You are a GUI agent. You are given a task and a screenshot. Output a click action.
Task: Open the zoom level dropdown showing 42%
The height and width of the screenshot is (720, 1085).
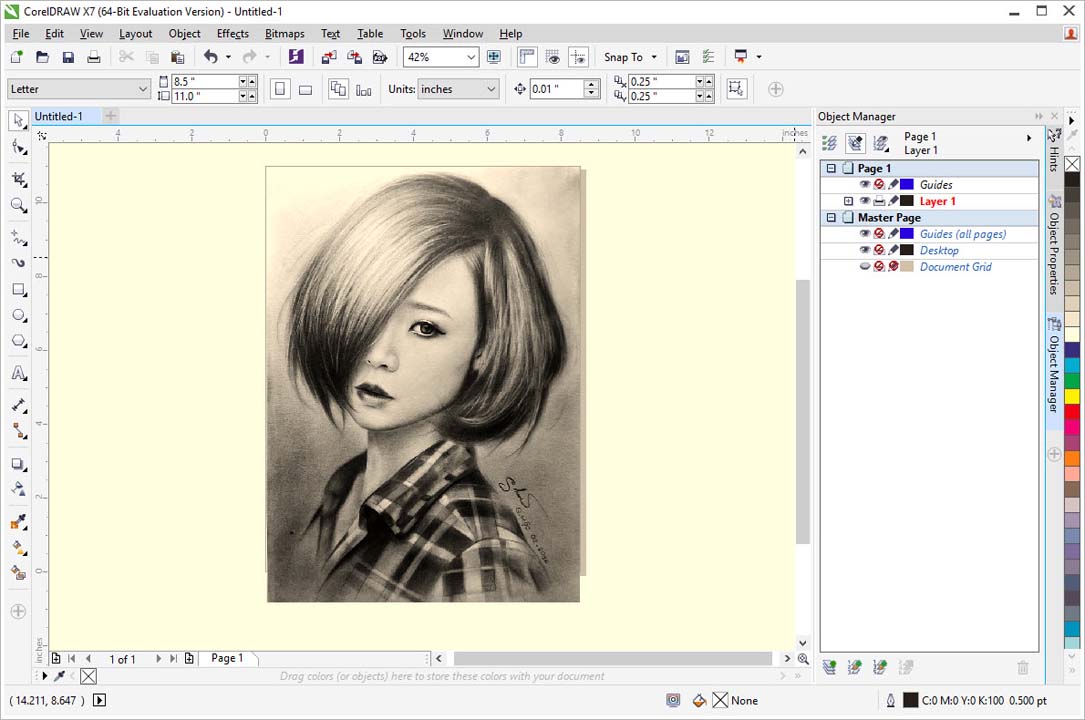pos(470,57)
